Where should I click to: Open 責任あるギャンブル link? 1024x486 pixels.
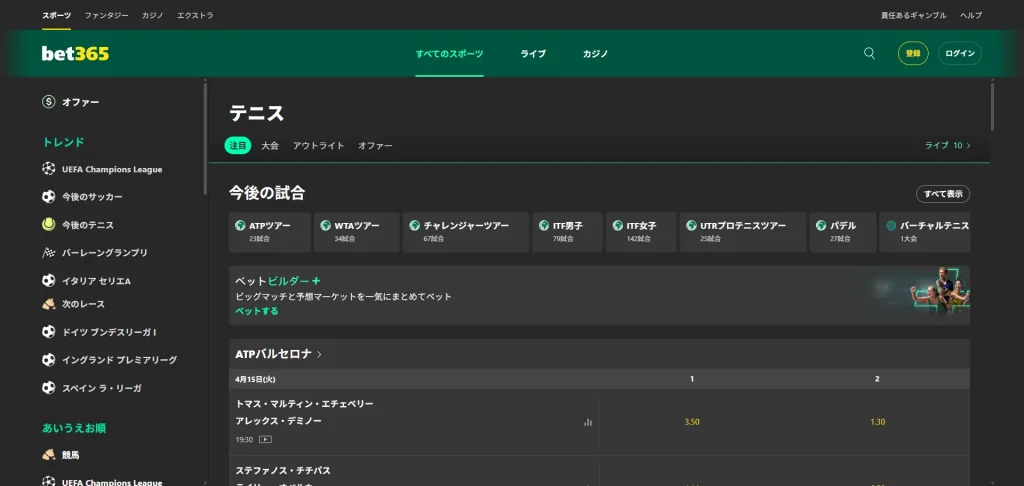(x=914, y=15)
